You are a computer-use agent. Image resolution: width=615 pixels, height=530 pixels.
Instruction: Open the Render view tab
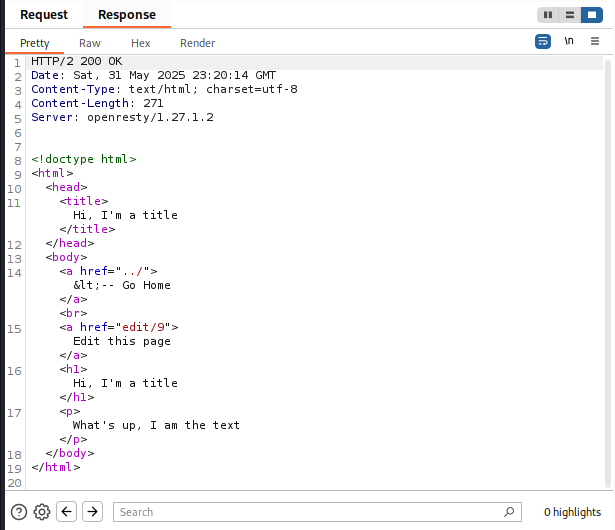click(197, 43)
